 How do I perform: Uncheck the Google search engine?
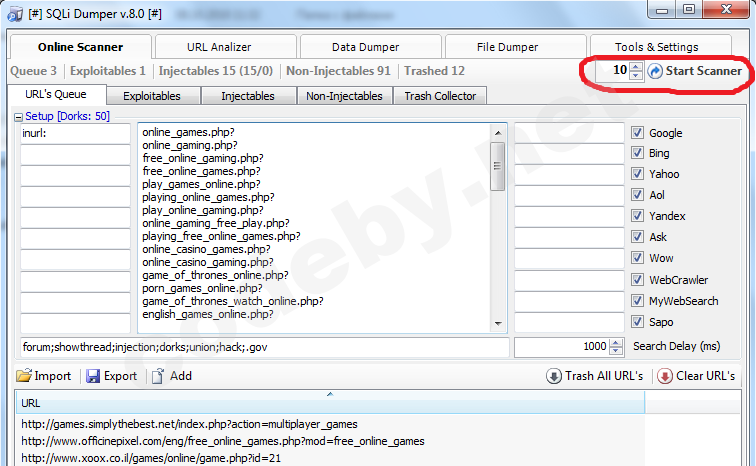tap(637, 133)
